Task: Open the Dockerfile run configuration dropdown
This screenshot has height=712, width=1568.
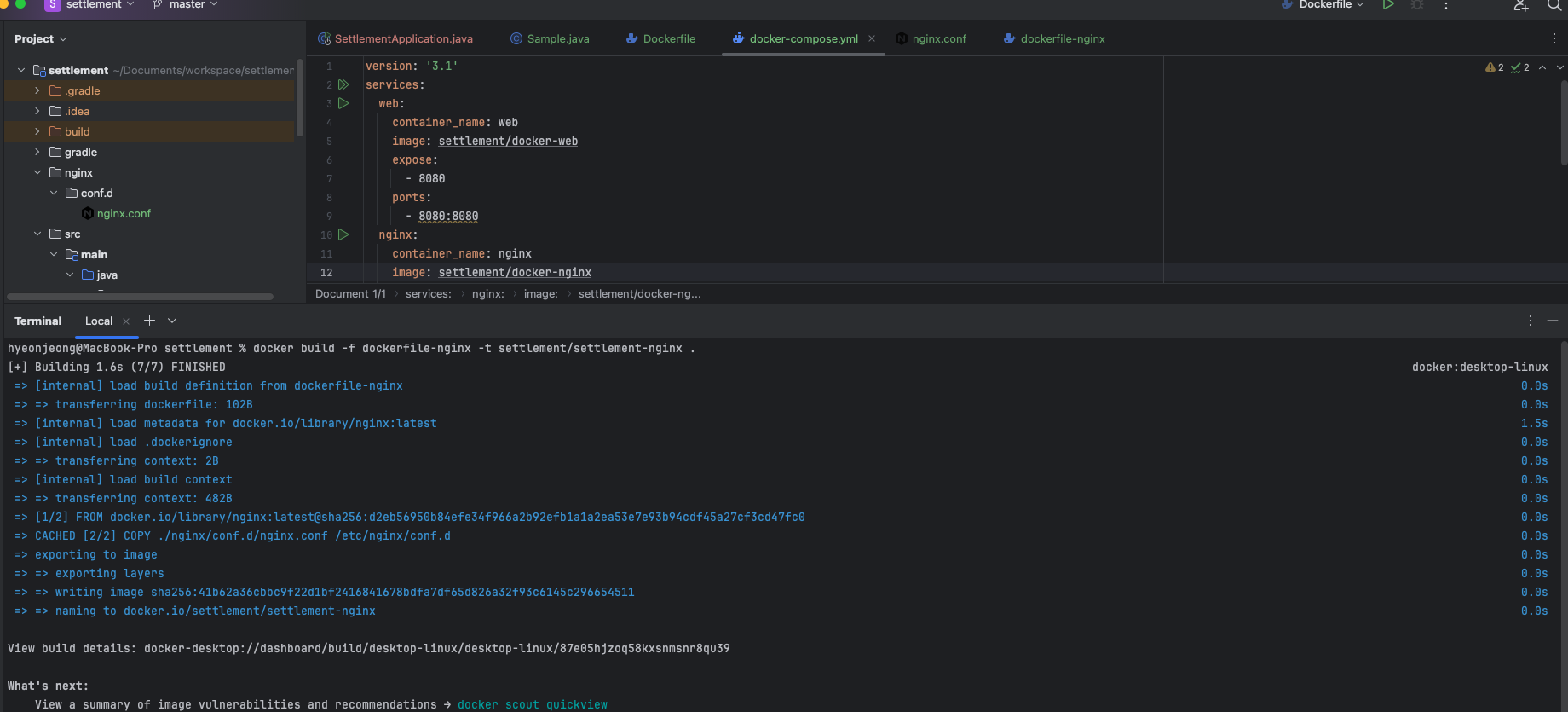Action: [x=1323, y=5]
